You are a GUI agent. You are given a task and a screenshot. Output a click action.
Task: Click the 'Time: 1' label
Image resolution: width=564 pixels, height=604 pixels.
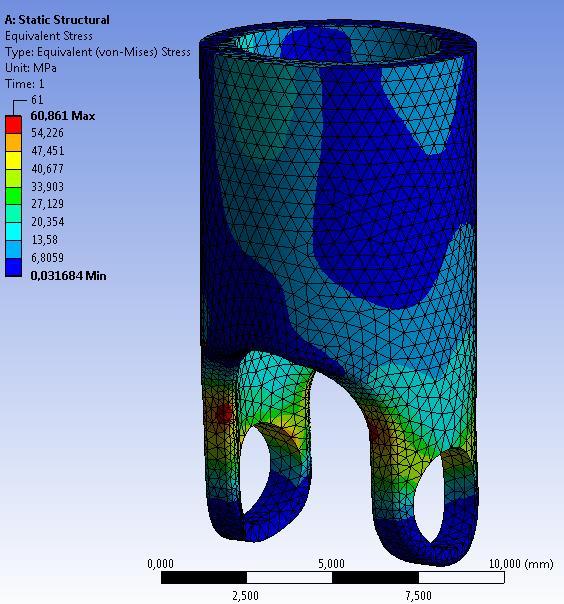pos(24,84)
